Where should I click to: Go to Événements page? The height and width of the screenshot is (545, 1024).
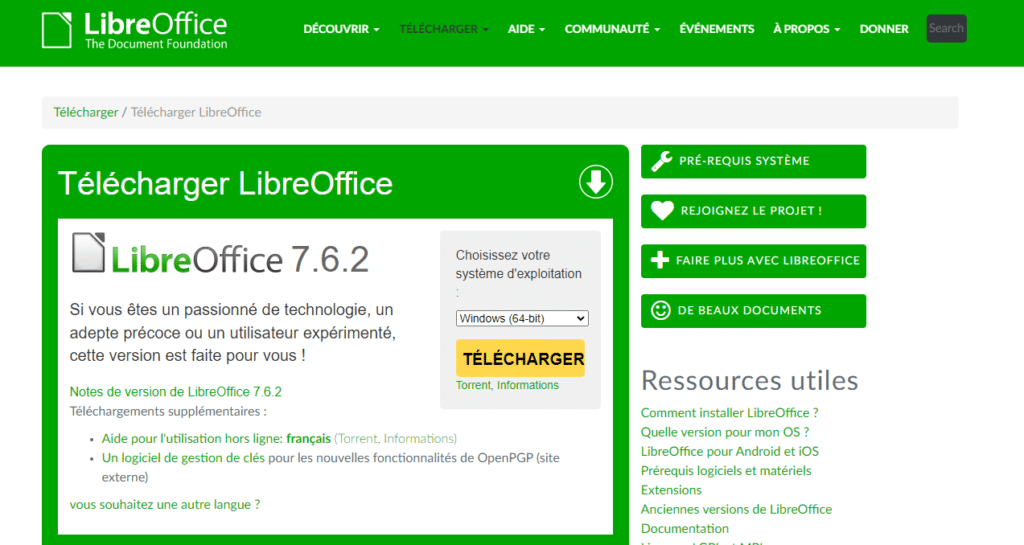click(x=716, y=29)
